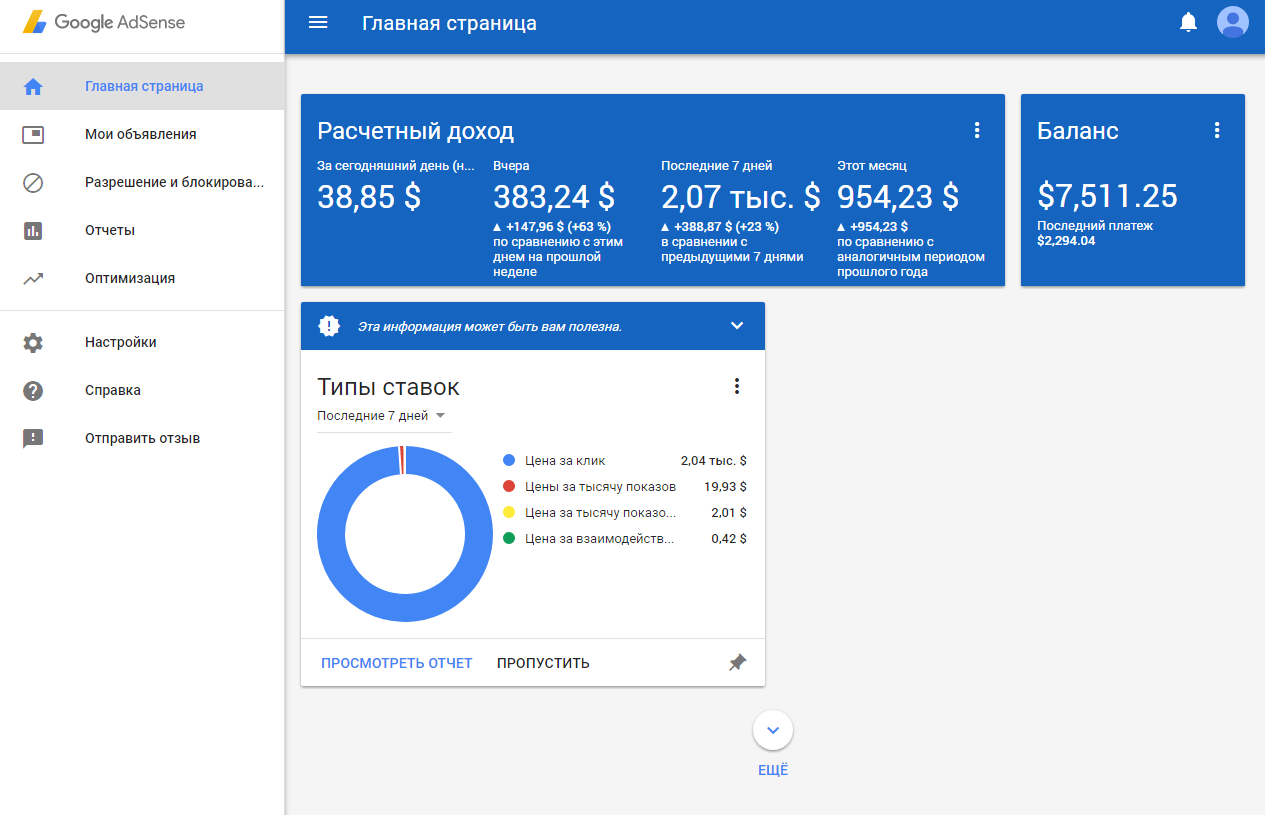The image size is (1265, 815).
Task: Expand the ЕЩЁ section
Action: 772,730
